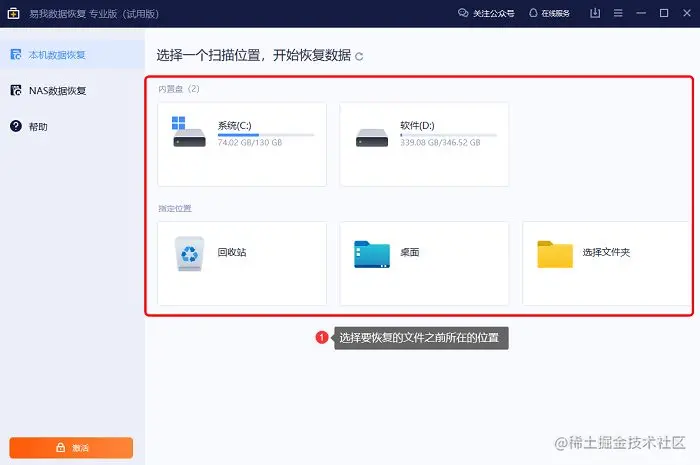Click the Windows drive icon for 系统(C:)
Image resolution: width=700 pixels, height=465 pixels.
point(189,132)
